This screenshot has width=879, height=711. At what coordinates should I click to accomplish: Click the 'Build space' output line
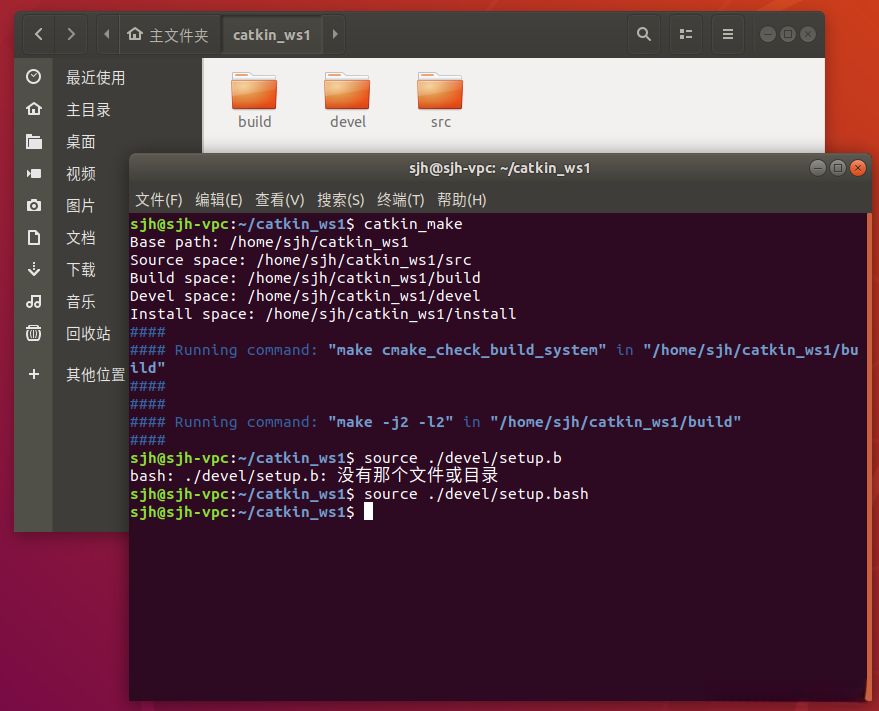point(305,278)
